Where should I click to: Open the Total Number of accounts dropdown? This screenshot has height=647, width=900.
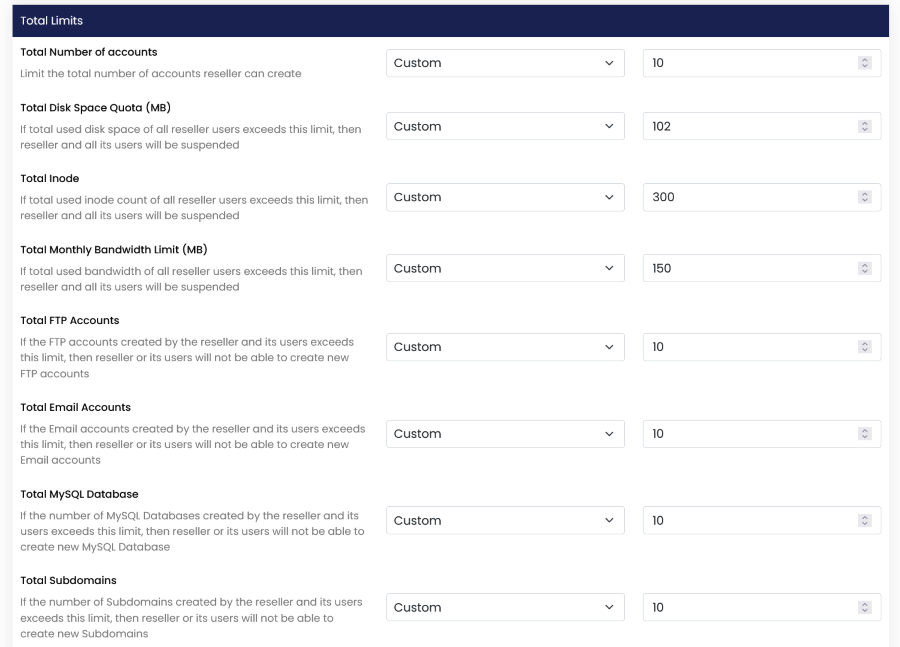tap(505, 63)
